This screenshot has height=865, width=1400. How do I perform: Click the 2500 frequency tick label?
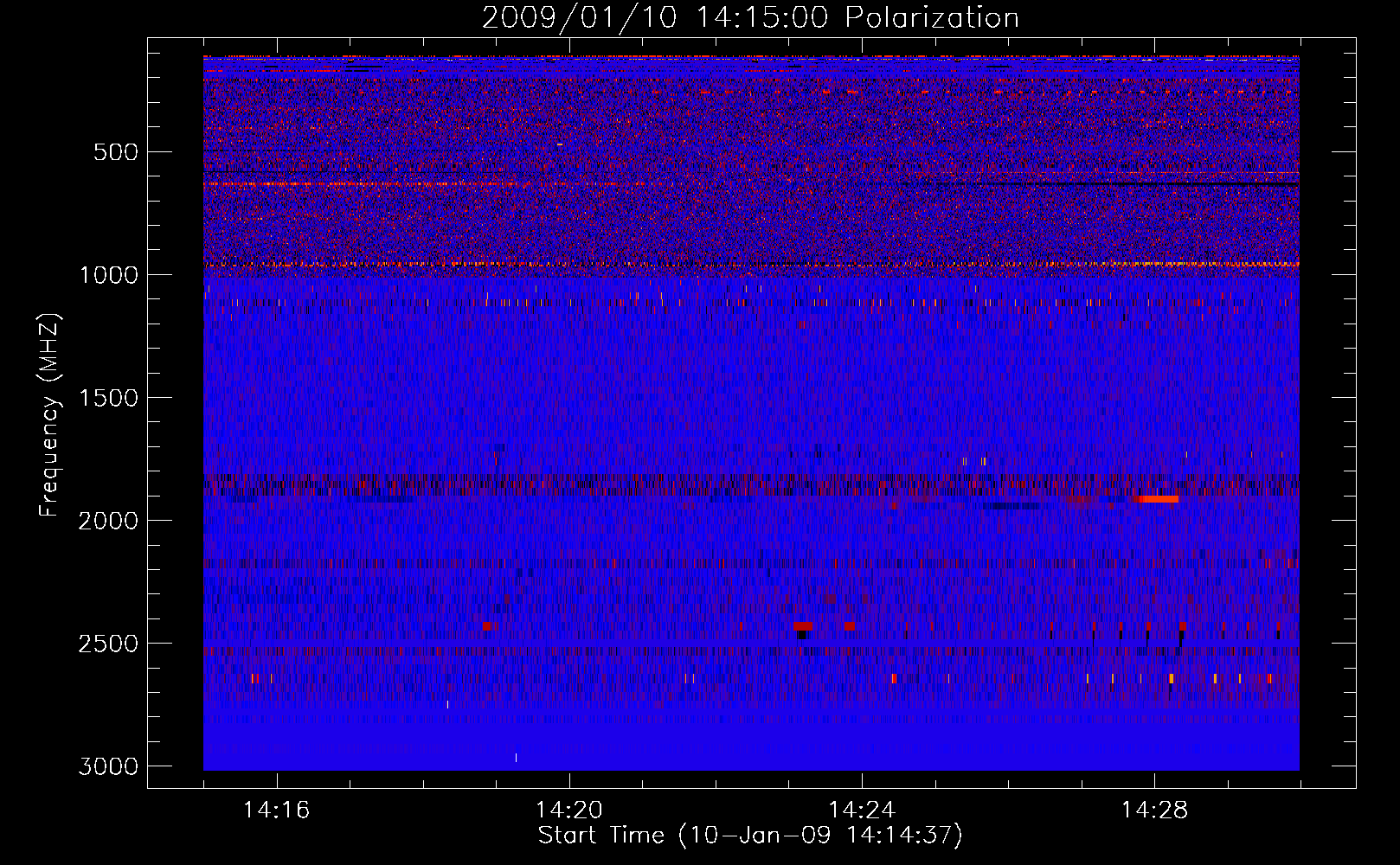coord(108,644)
